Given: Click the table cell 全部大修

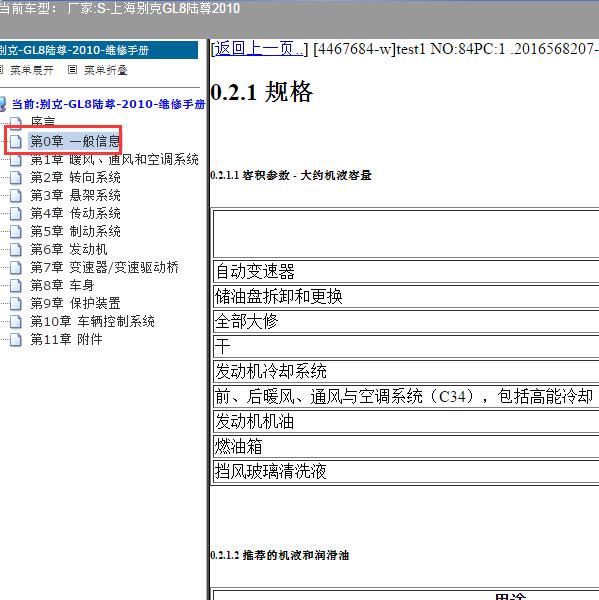Looking at the screenshot, I should click(x=406, y=321).
